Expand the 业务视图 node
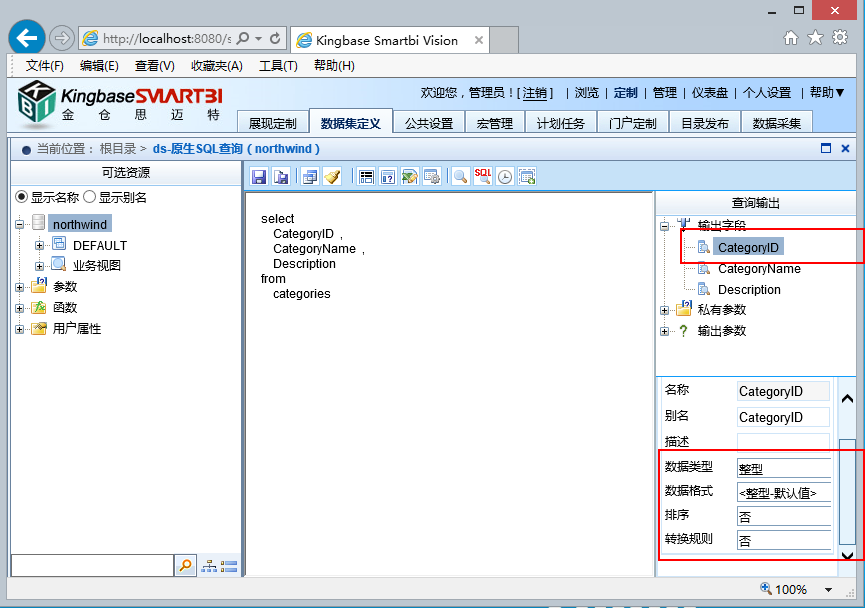The image size is (865, 608). pyautogui.click(x=39, y=266)
